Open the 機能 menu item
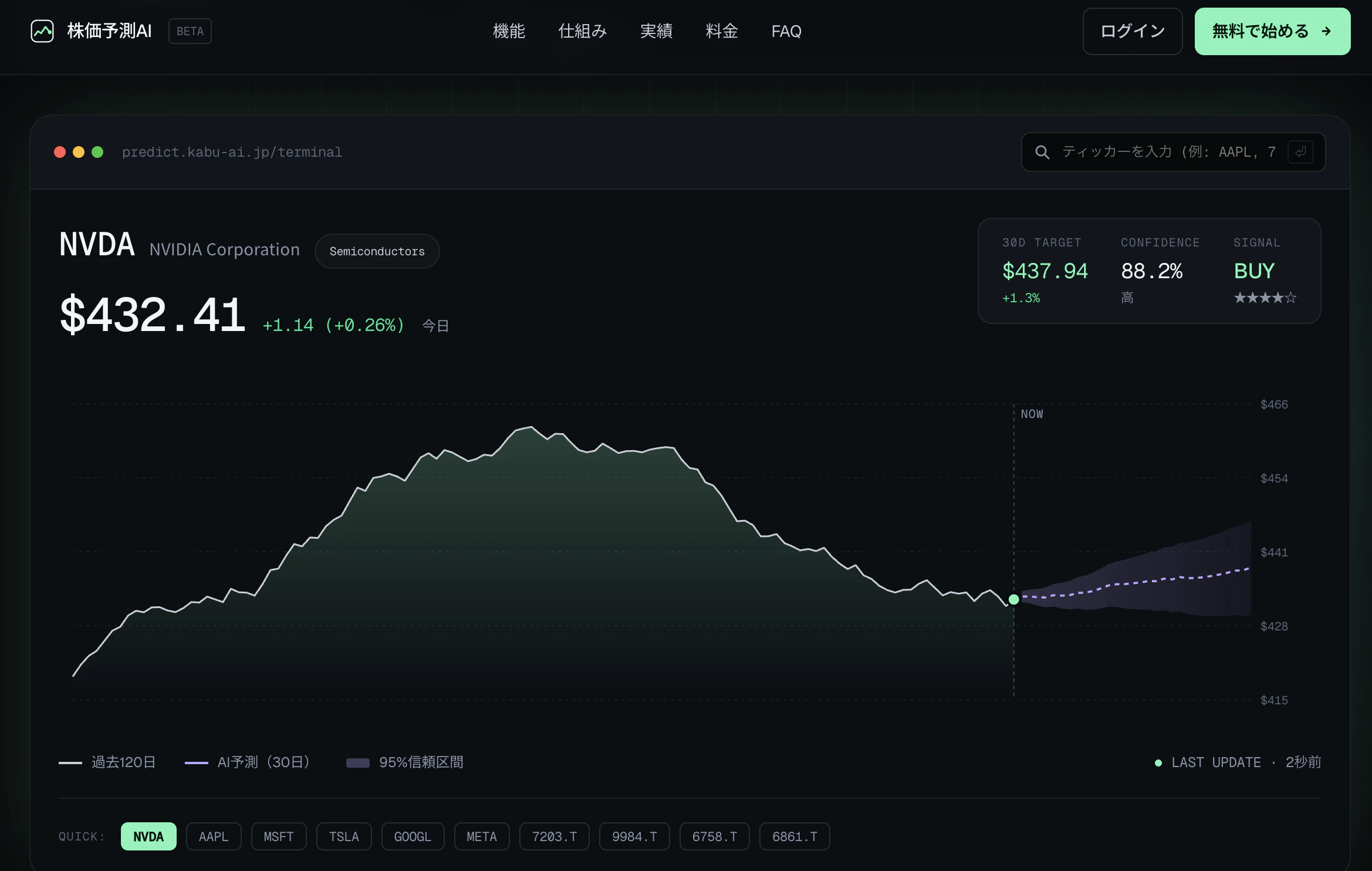 click(509, 31)
